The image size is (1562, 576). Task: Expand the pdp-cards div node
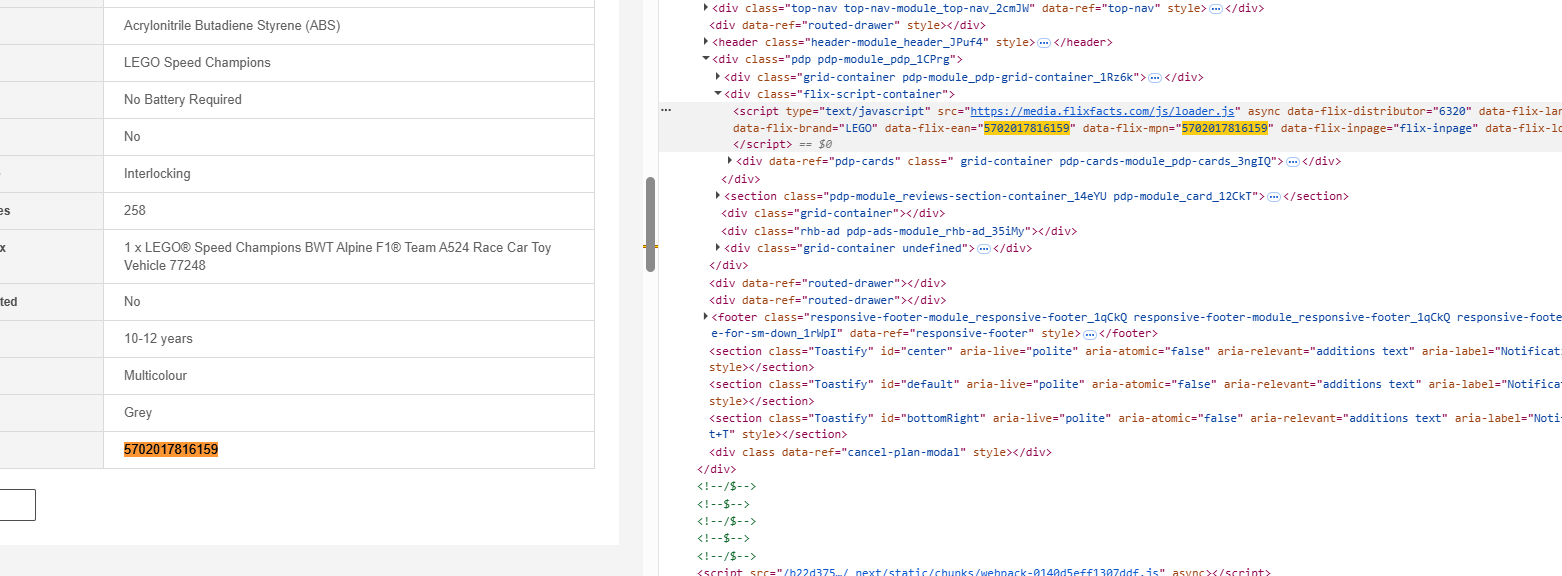730,161
